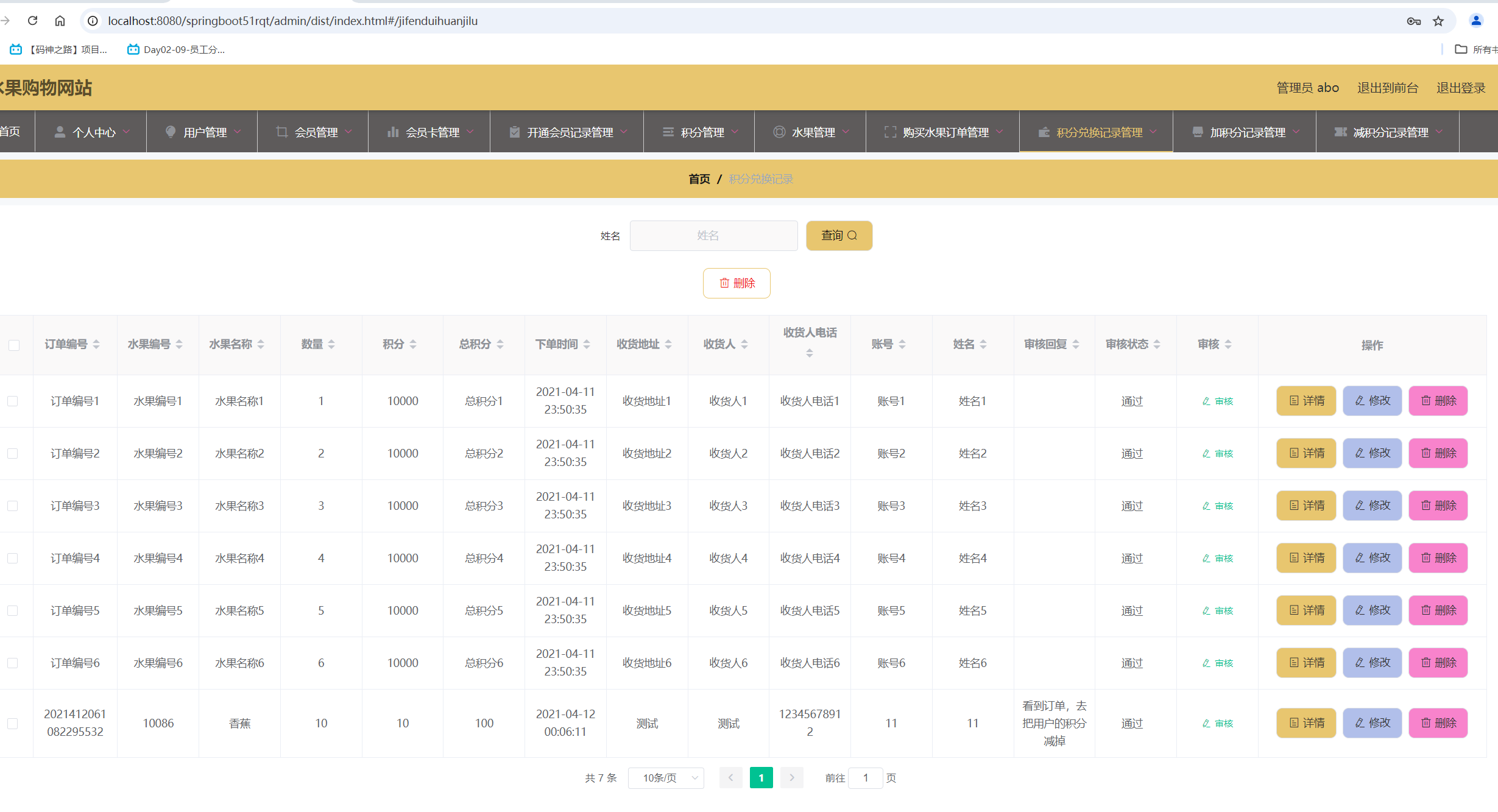Open browser profile avatar icon
This screenshot has height=812, width=1498.
coord(1476,21)
